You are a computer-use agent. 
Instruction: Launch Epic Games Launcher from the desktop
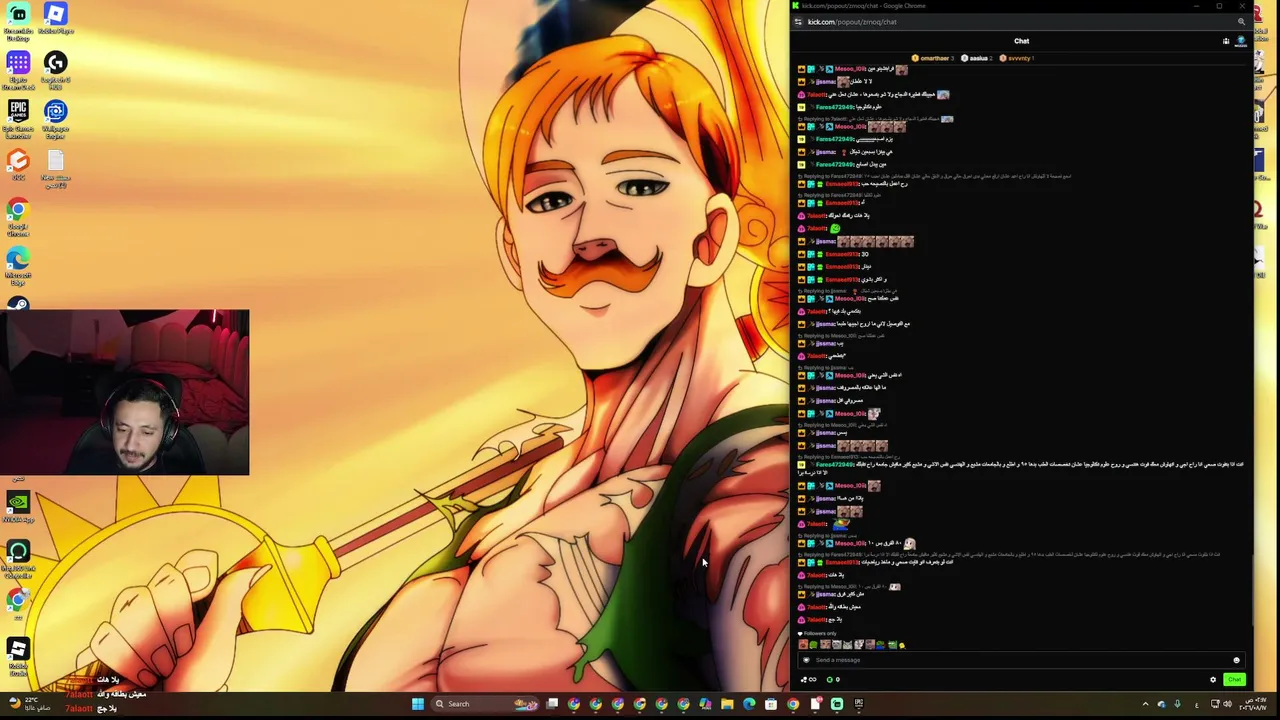(18, 118)
